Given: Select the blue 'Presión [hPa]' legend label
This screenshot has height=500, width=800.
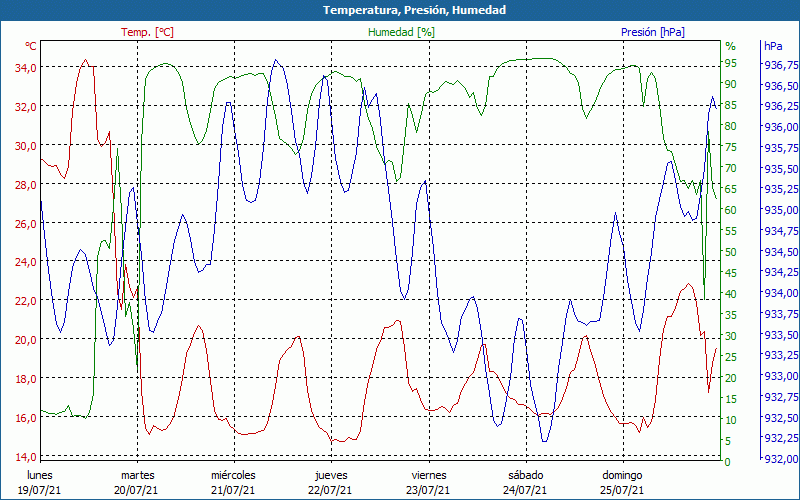Looking at the screenshot, I should pos(653,32).
